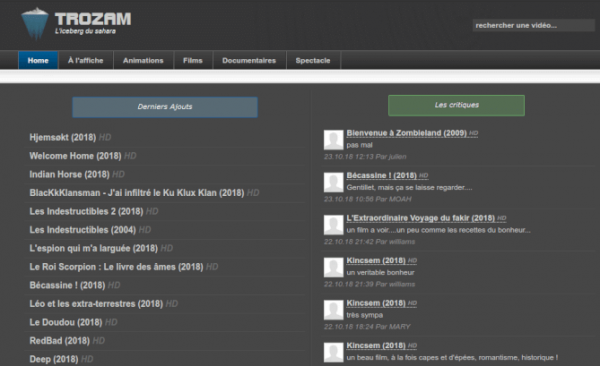The width and height of the screenshot is (600, 366).
Task: Click the Trozam iceberg logo icon
Action: pyautogui.click(x=35, y=24)
